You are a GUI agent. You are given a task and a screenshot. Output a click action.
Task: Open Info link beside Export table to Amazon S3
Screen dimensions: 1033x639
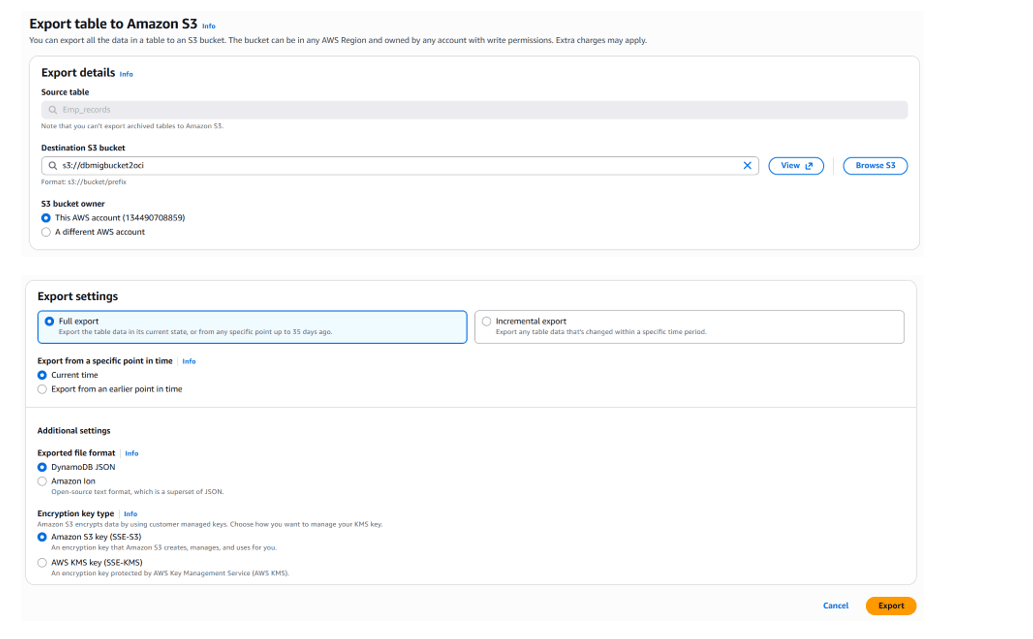pyautogui.click(x=209, y=26)
